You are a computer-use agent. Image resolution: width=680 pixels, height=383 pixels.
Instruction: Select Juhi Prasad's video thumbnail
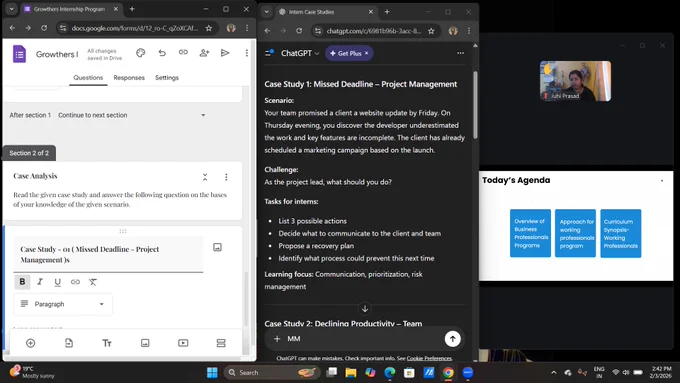coord(575,81)
